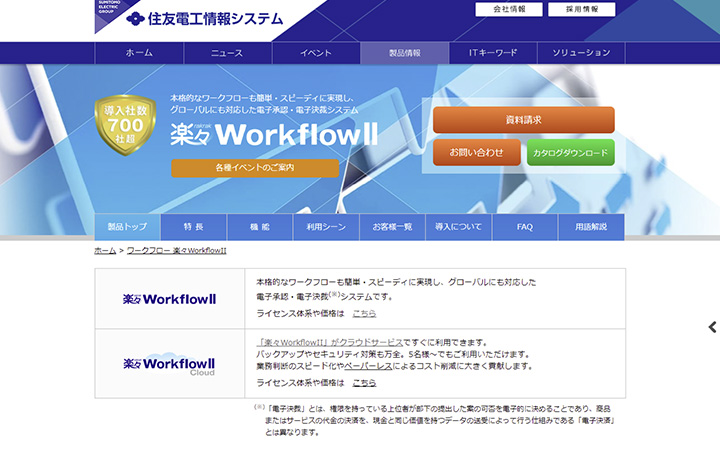
Task: Click the ワークフロー 楽々WorkflowII breadcrumb link
Action: (176, 251)
